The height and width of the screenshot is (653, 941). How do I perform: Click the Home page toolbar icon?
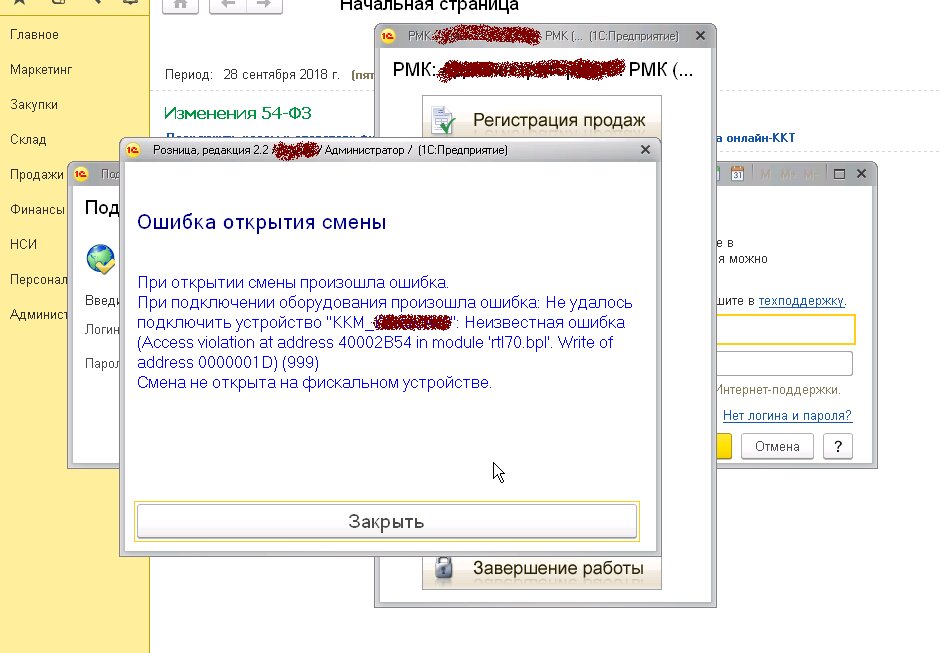pos(180,5)
